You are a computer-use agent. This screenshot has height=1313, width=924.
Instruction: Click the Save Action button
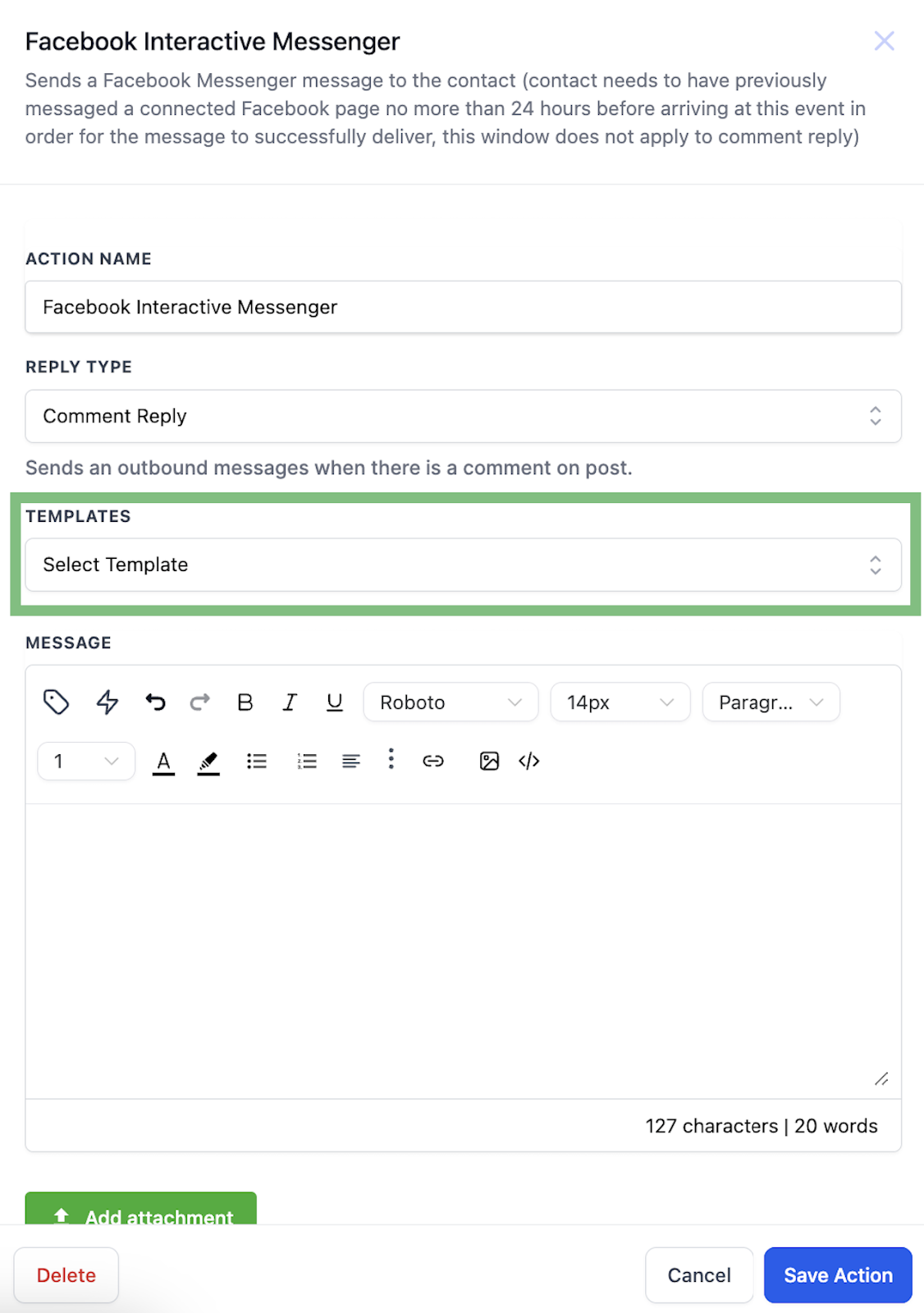(x=838, y=1275)
